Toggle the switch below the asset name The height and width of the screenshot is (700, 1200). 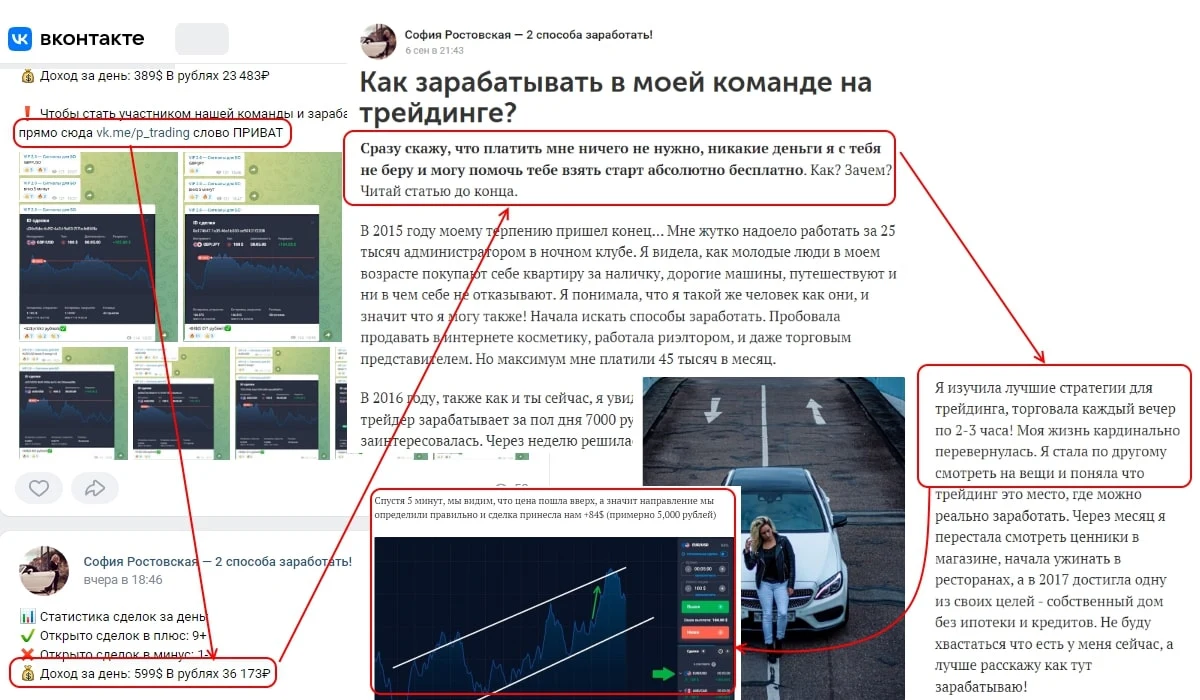pos(724,554)
